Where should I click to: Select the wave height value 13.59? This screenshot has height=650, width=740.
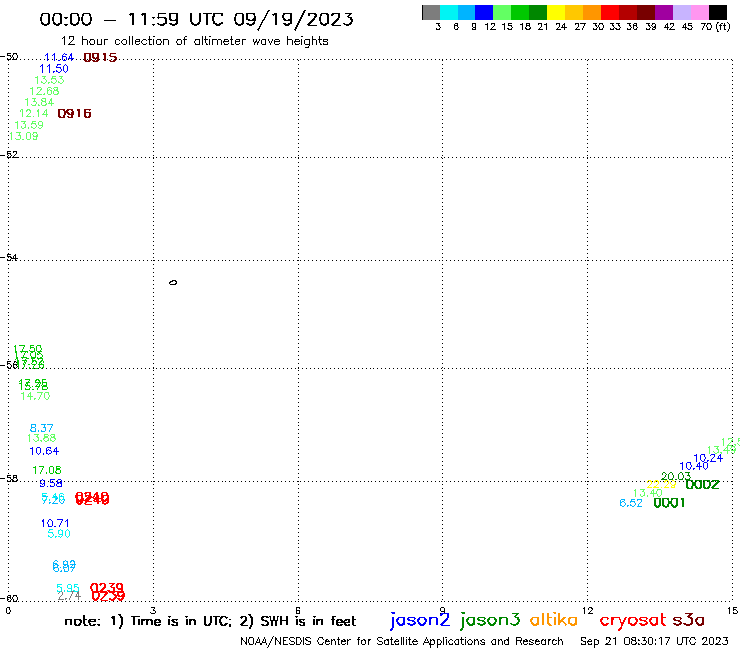click(29, 125)
